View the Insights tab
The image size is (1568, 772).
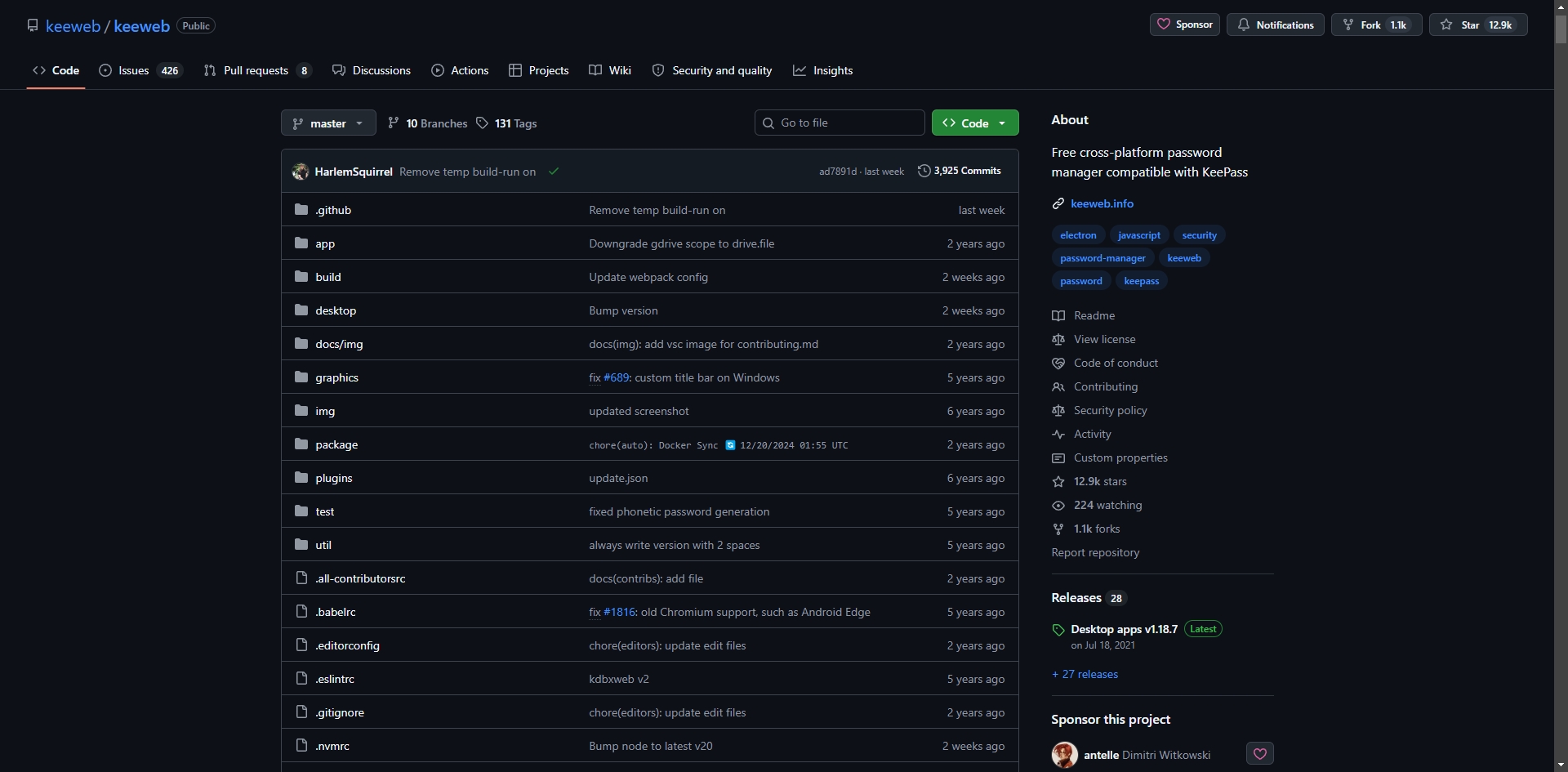(823, 70)
